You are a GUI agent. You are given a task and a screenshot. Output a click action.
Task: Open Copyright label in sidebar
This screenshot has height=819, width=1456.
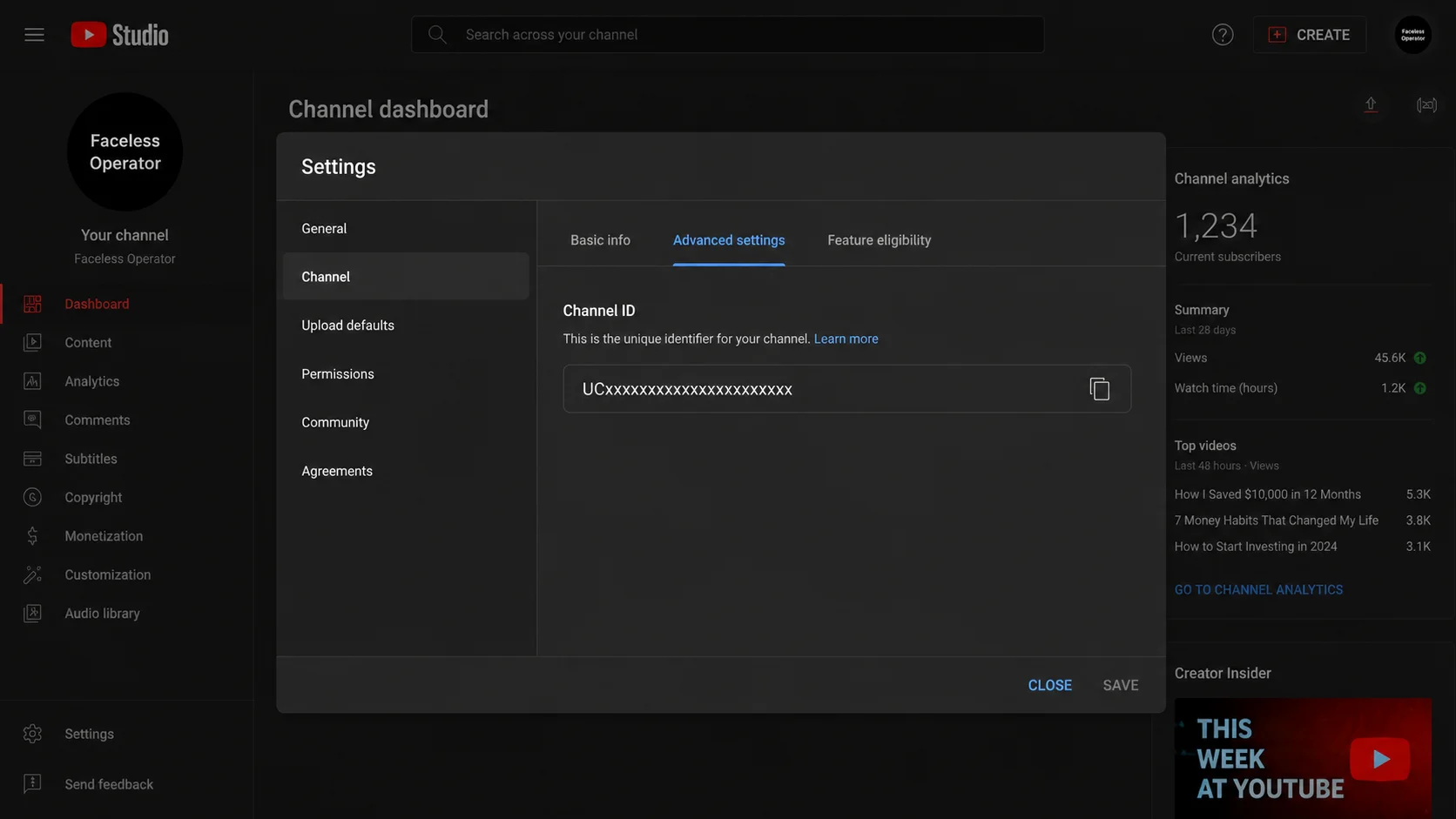(93, 497)
